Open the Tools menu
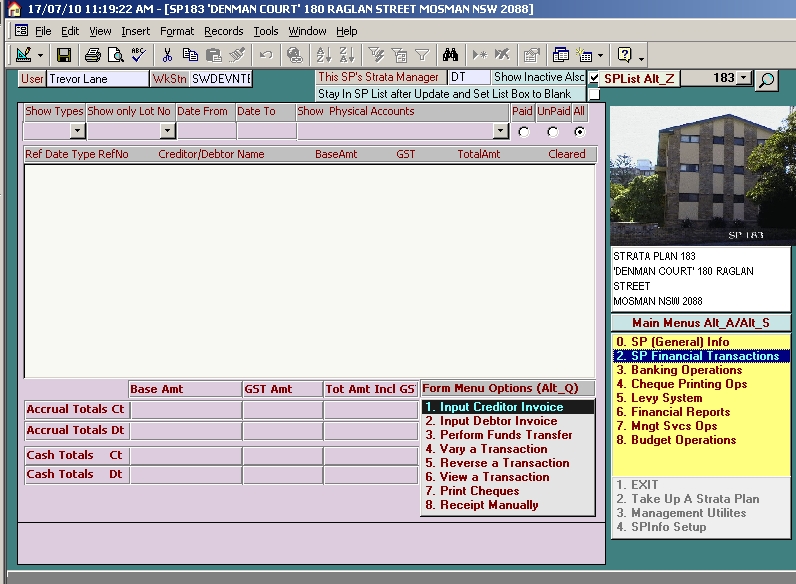796x584 pixels. point(266,31)
